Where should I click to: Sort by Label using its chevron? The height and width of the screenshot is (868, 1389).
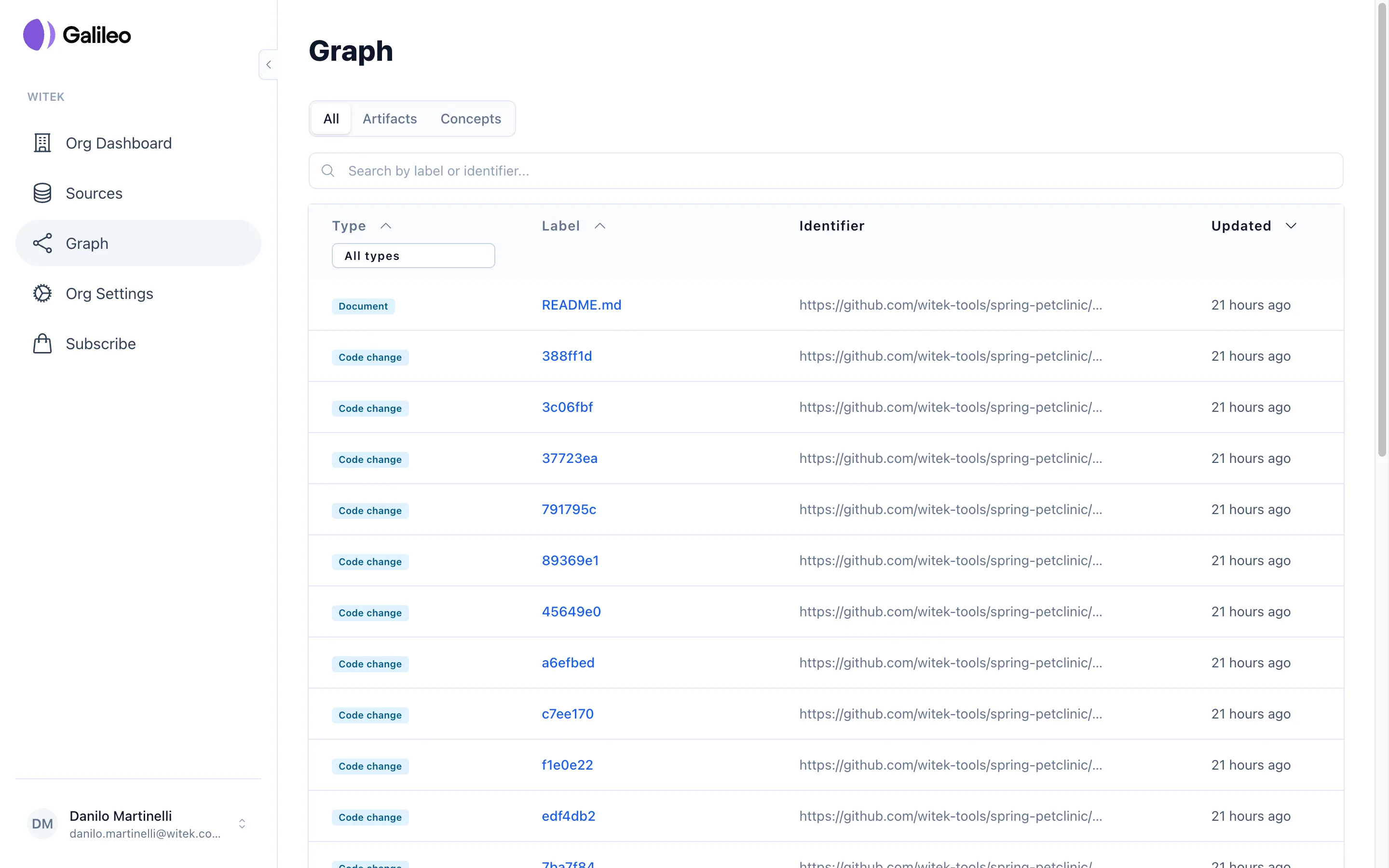600,226
